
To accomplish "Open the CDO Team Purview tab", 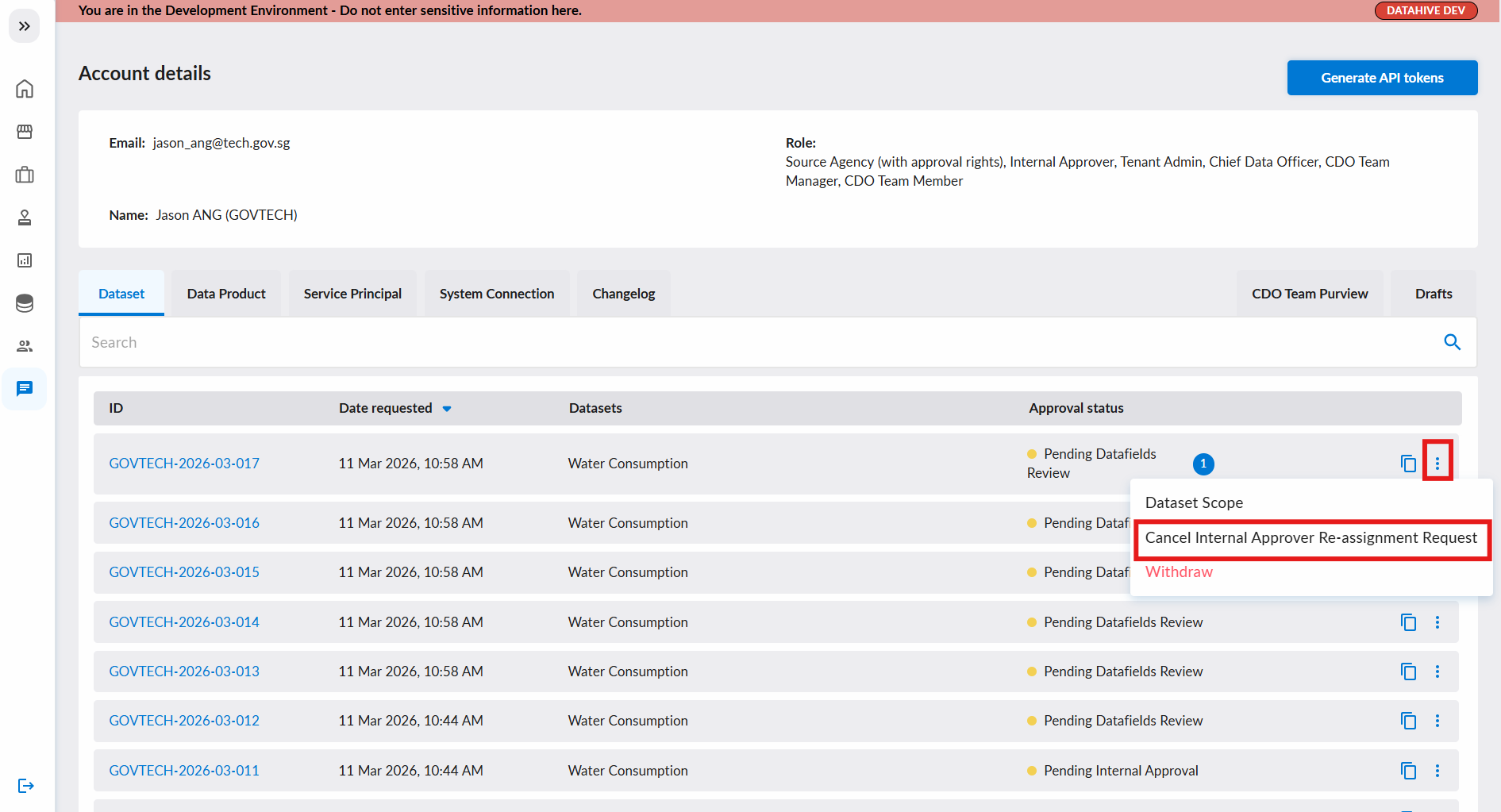I will point(1310,294).
